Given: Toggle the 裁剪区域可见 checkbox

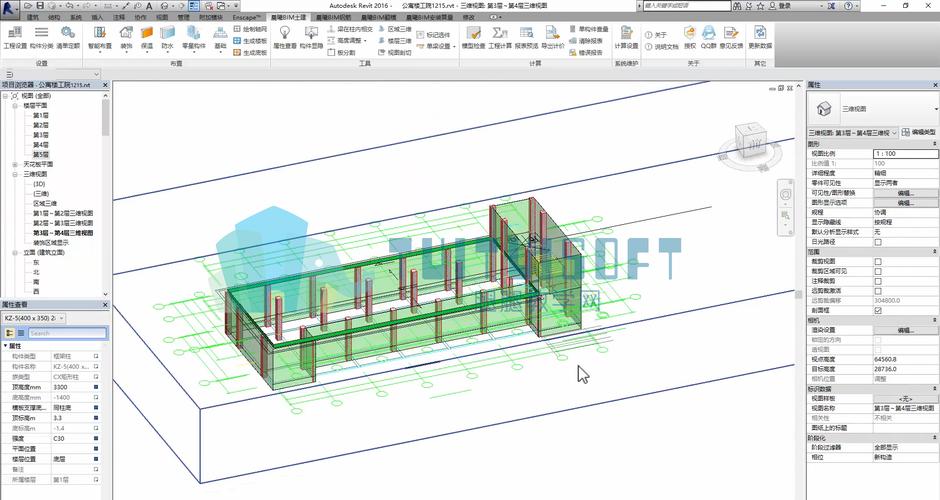Looking at the screenshot, I should coord(878,271).
